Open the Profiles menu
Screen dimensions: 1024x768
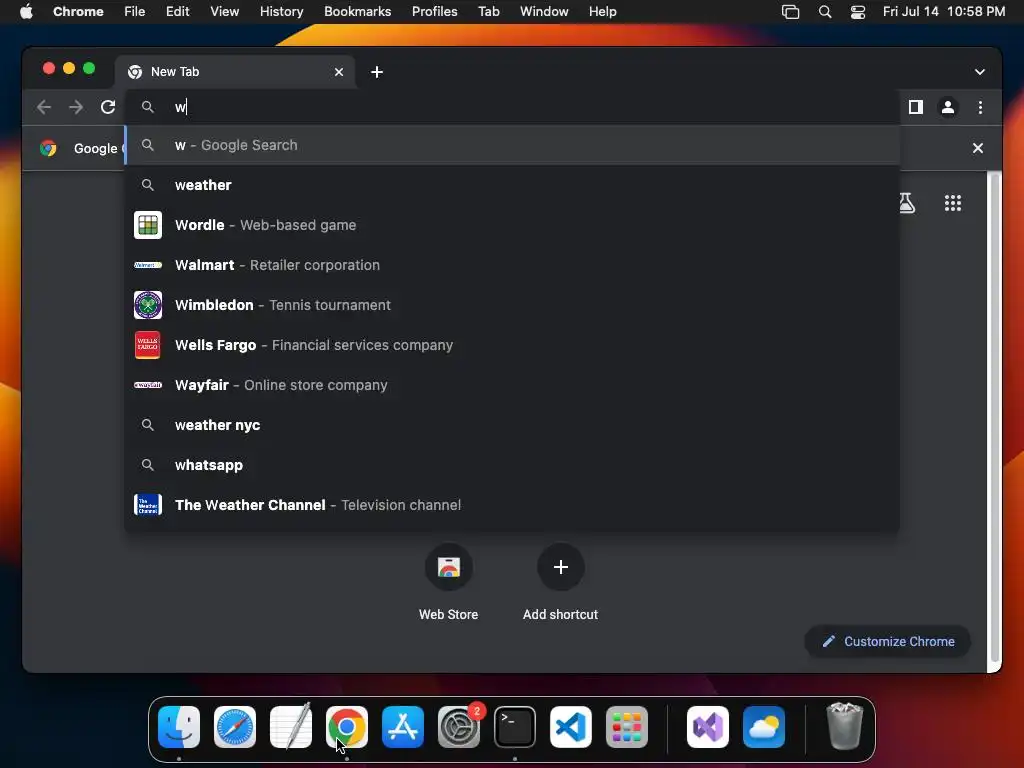coord(434,12)
